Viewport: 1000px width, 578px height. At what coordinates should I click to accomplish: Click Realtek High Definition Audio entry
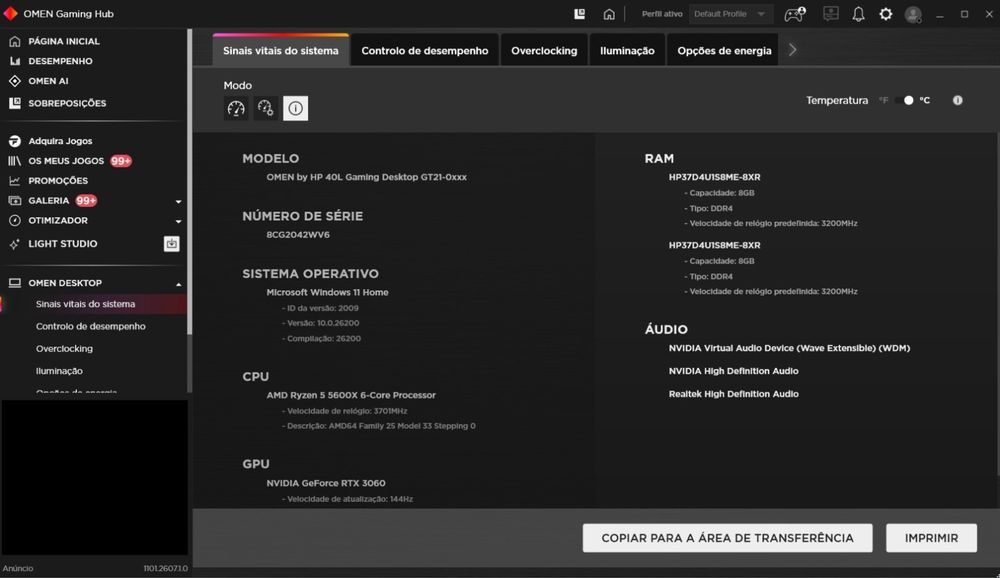click(733, 394)
